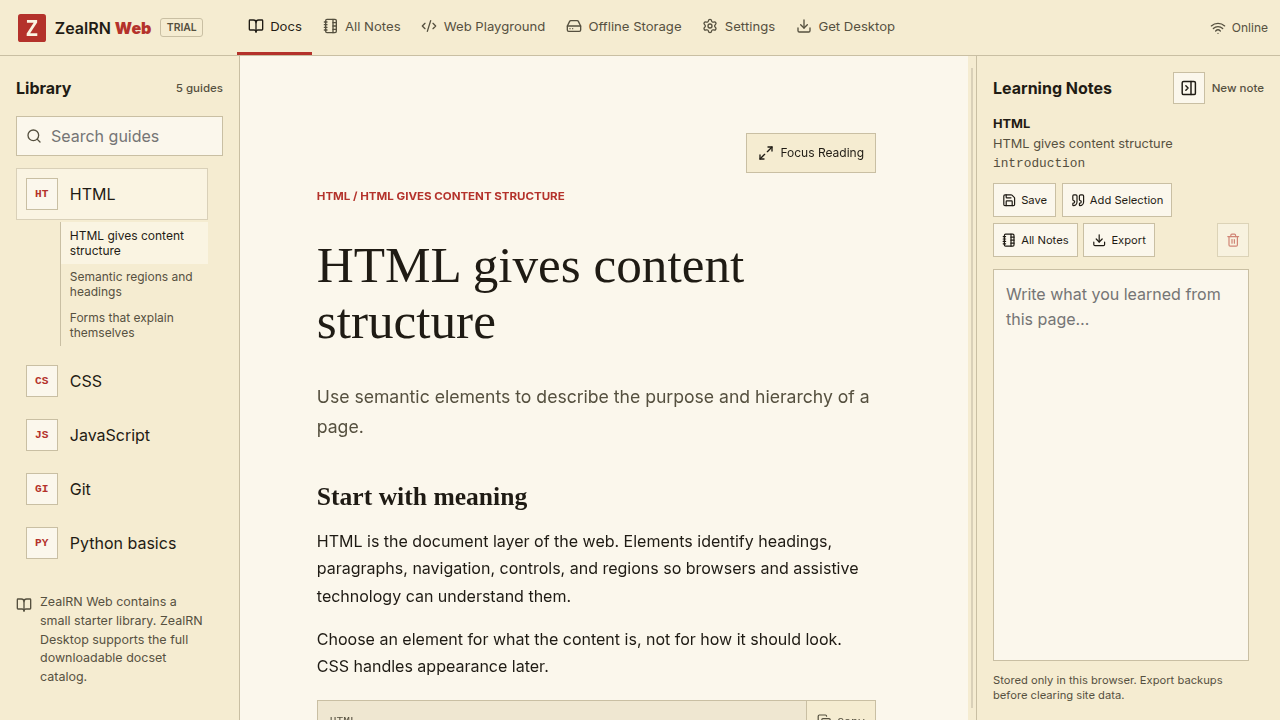Export the learning notes

coord(1119,240)
